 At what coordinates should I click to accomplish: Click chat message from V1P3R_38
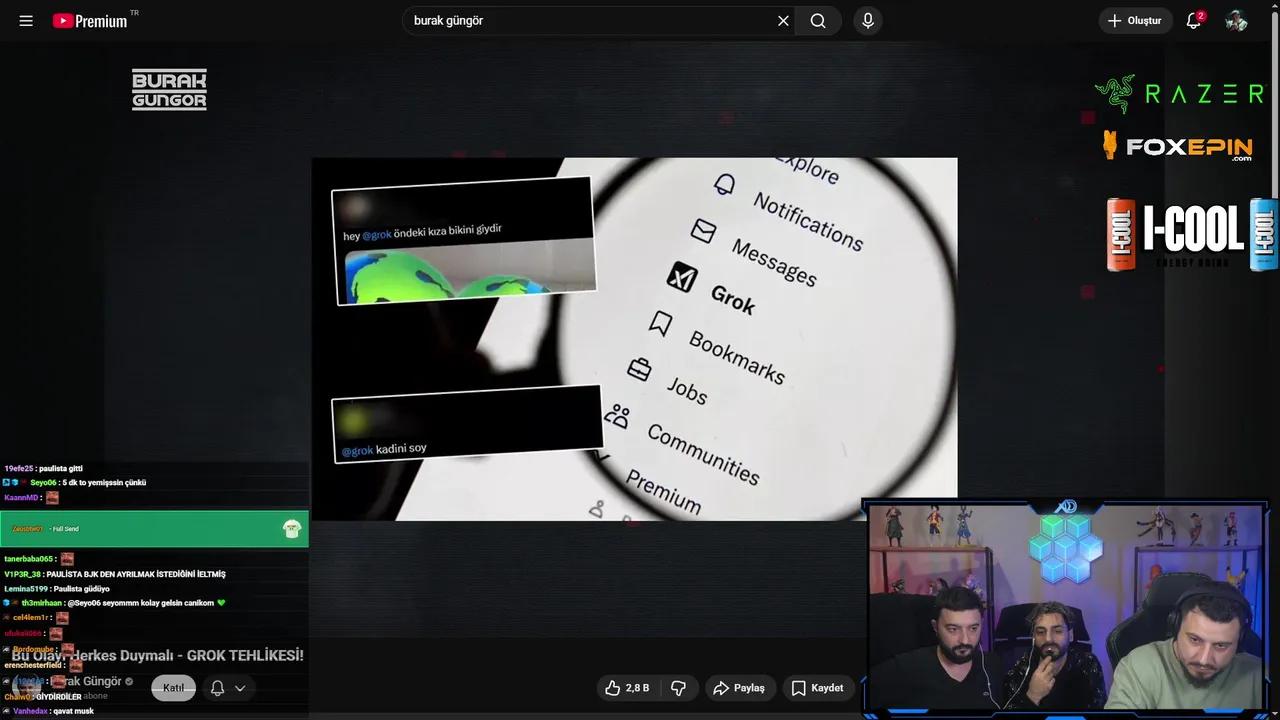(115, 574)
